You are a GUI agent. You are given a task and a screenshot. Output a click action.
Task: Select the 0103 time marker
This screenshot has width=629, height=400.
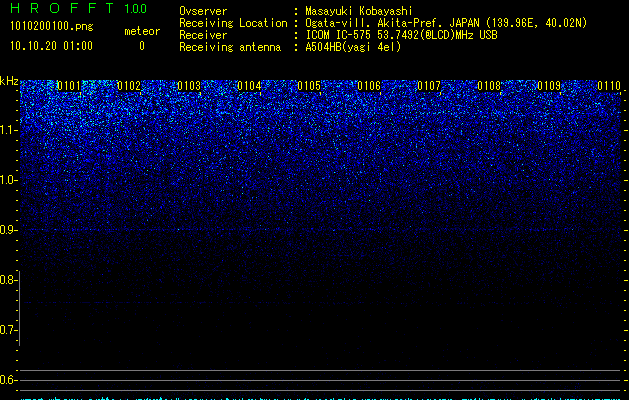tap(189, 86)
